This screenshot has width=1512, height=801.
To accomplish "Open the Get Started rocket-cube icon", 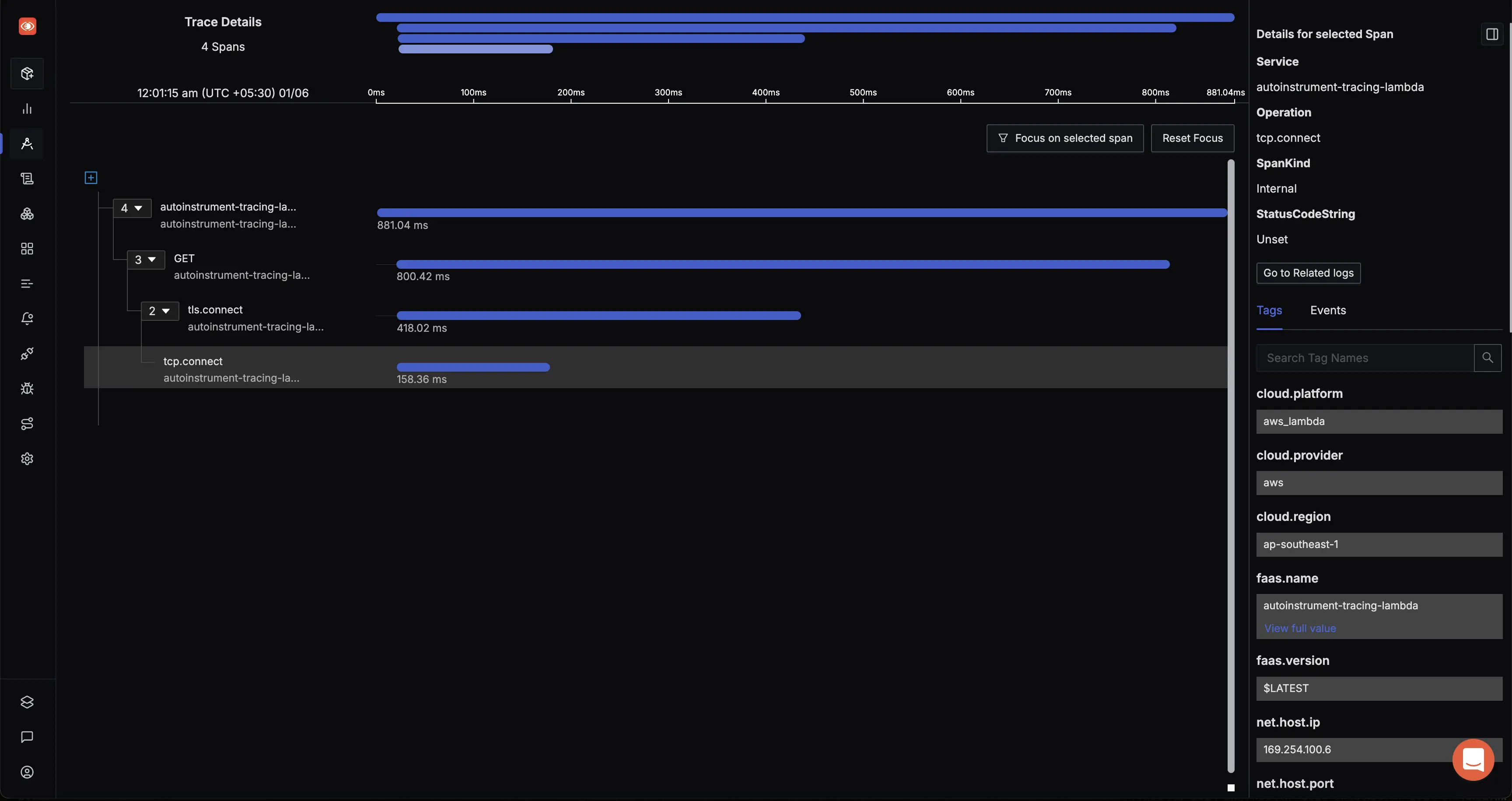I will [x=27, y=74].
